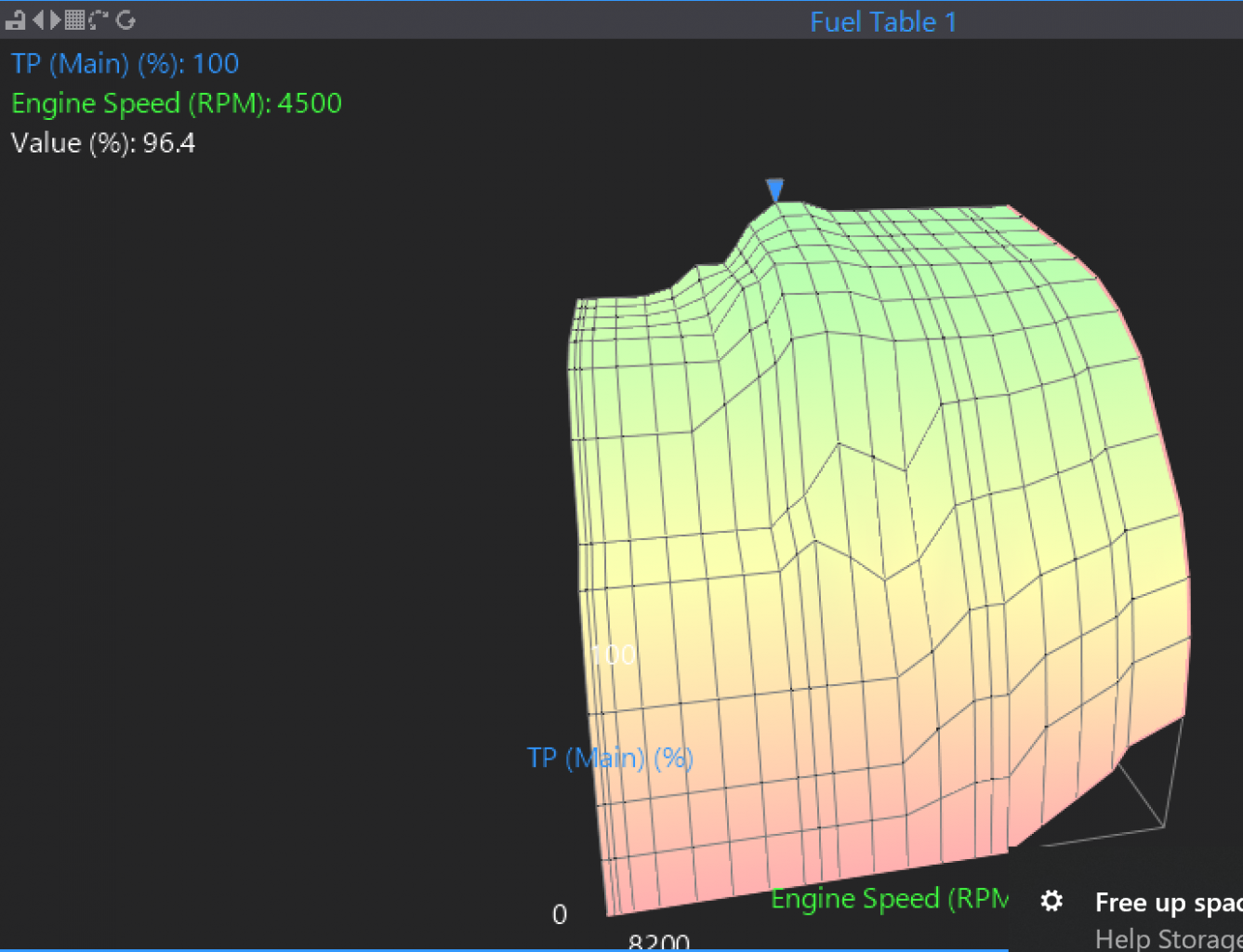Open the Free up space notification
1243x952 pixels.
(x=1168, y=903)
